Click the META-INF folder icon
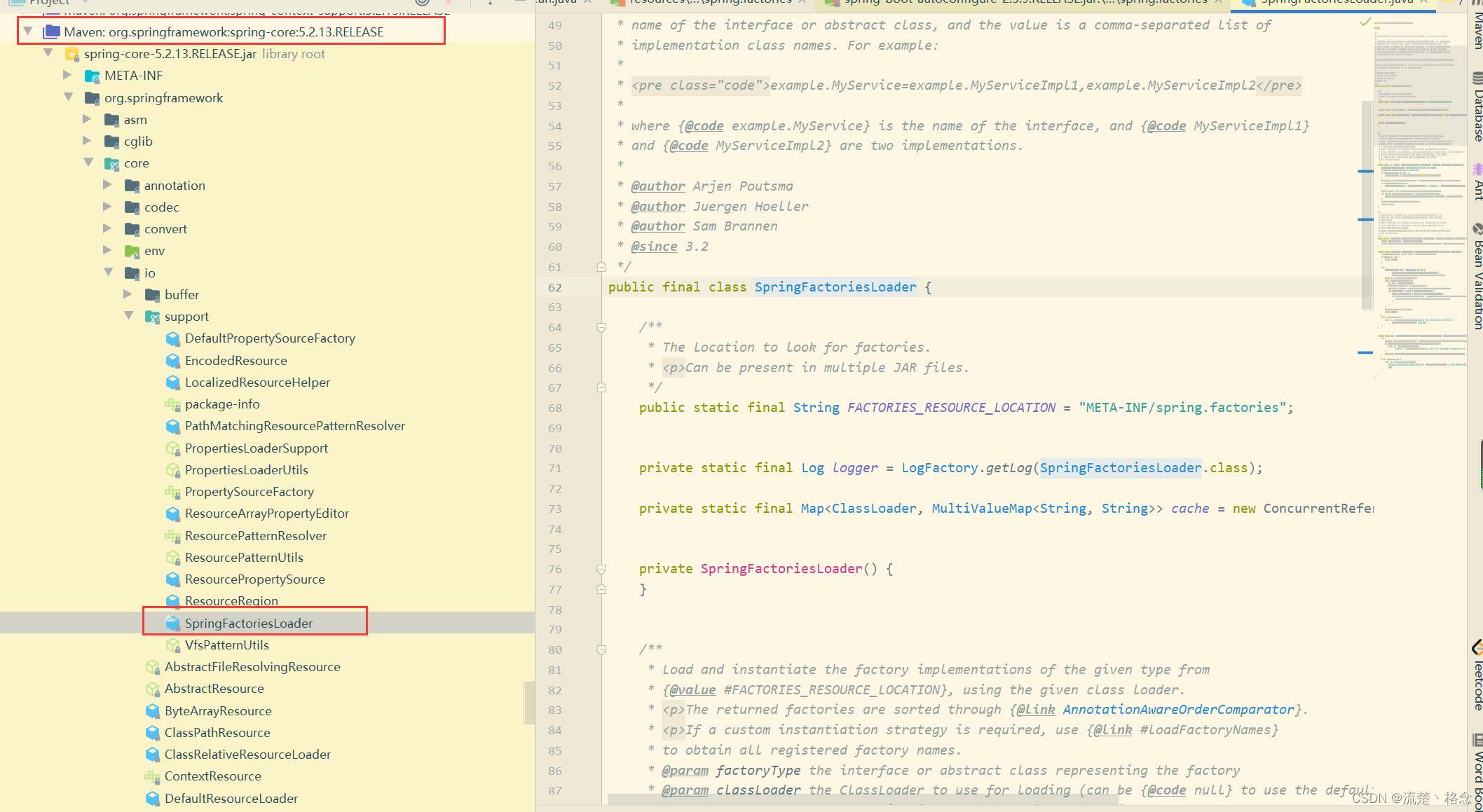1483x812 pixels. [92, 76]
